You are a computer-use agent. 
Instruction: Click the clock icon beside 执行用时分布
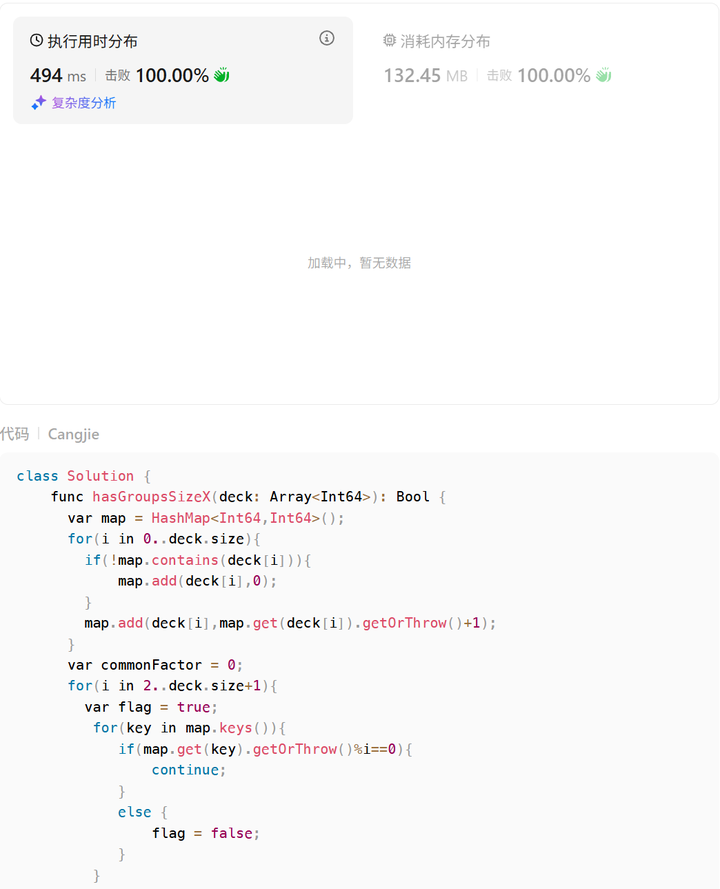[x=36, y=40]
